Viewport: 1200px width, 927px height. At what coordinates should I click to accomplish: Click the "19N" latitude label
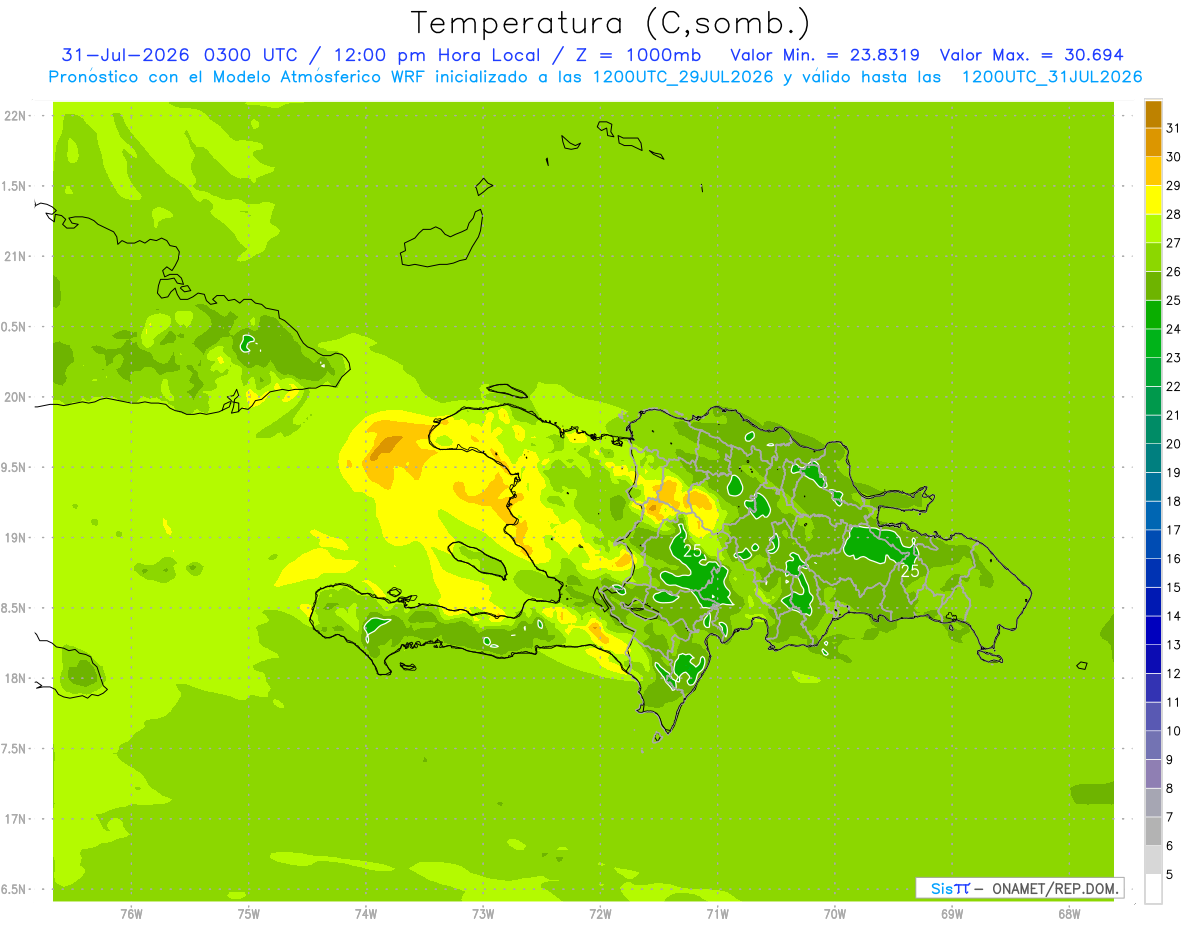pos(15,537)
